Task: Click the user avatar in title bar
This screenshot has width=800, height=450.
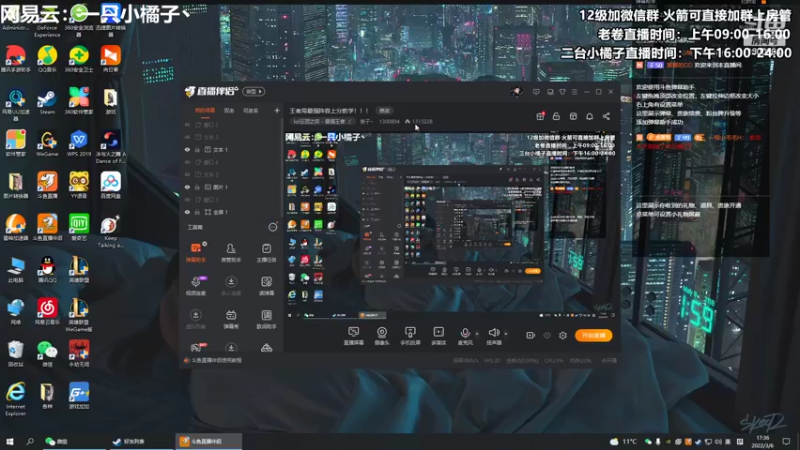Action: tap(516, 92)
